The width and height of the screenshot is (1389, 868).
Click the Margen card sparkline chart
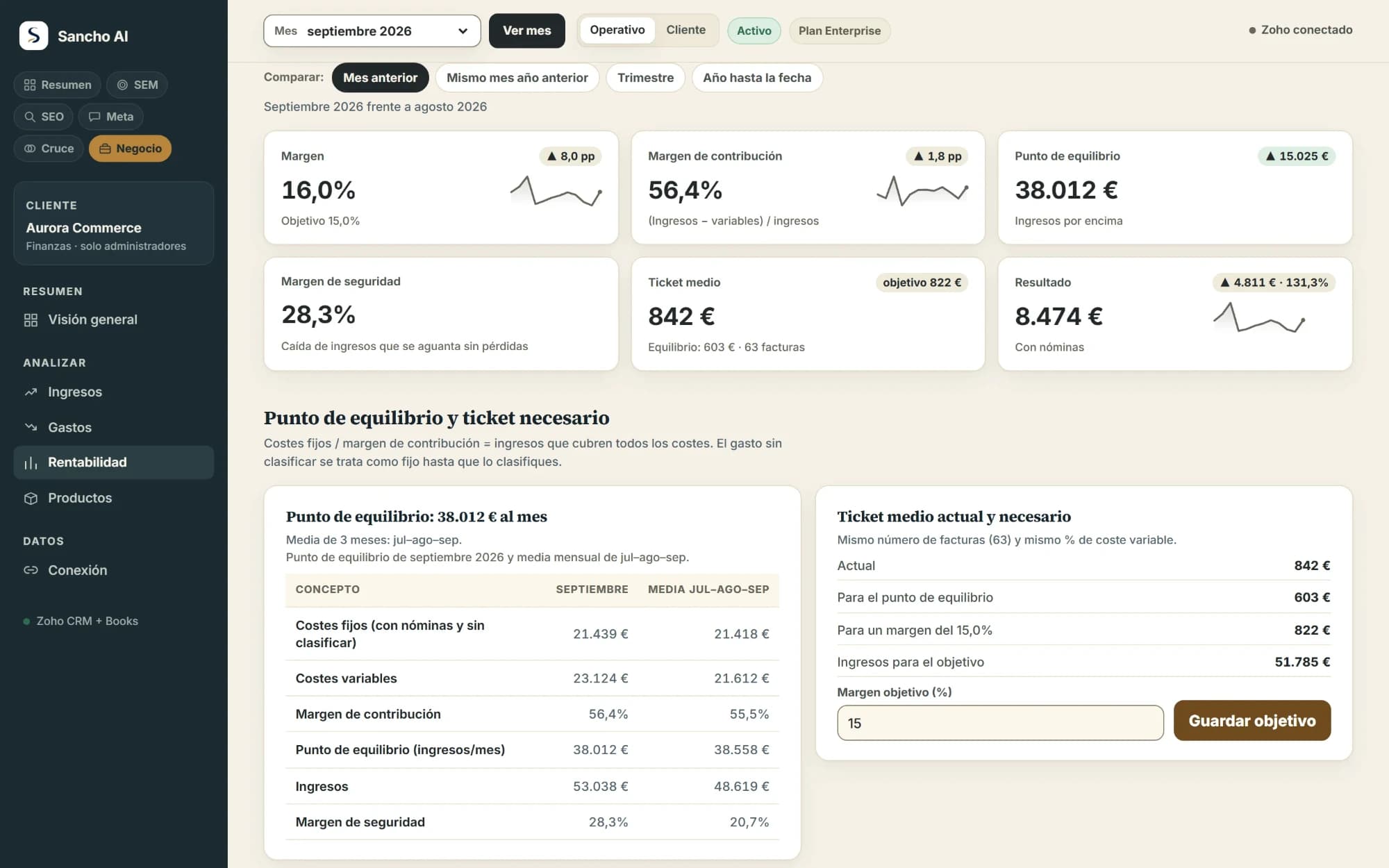[556, 190]
